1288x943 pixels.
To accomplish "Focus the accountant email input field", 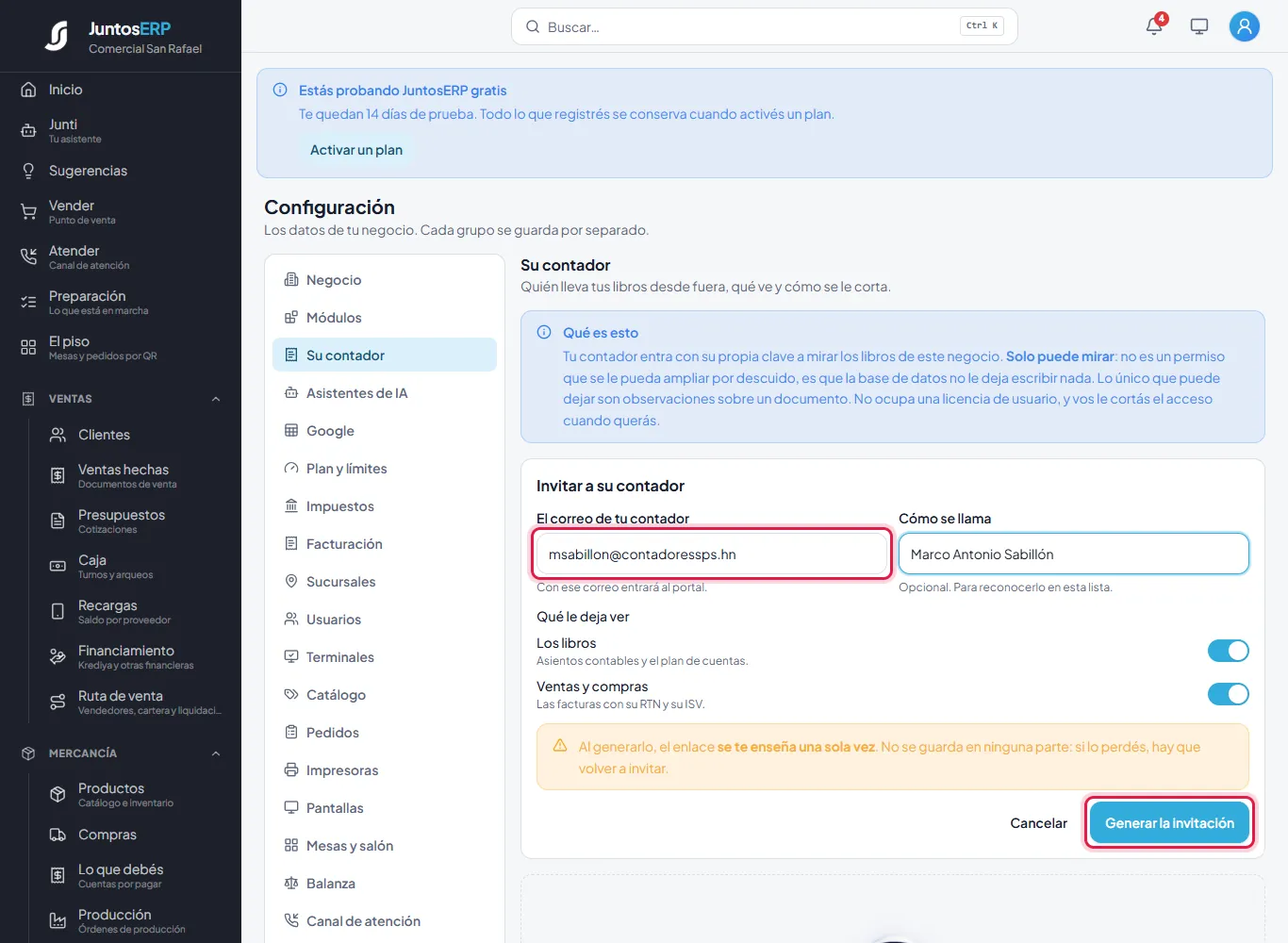I will pyautogui.click(x=712, y=554).
